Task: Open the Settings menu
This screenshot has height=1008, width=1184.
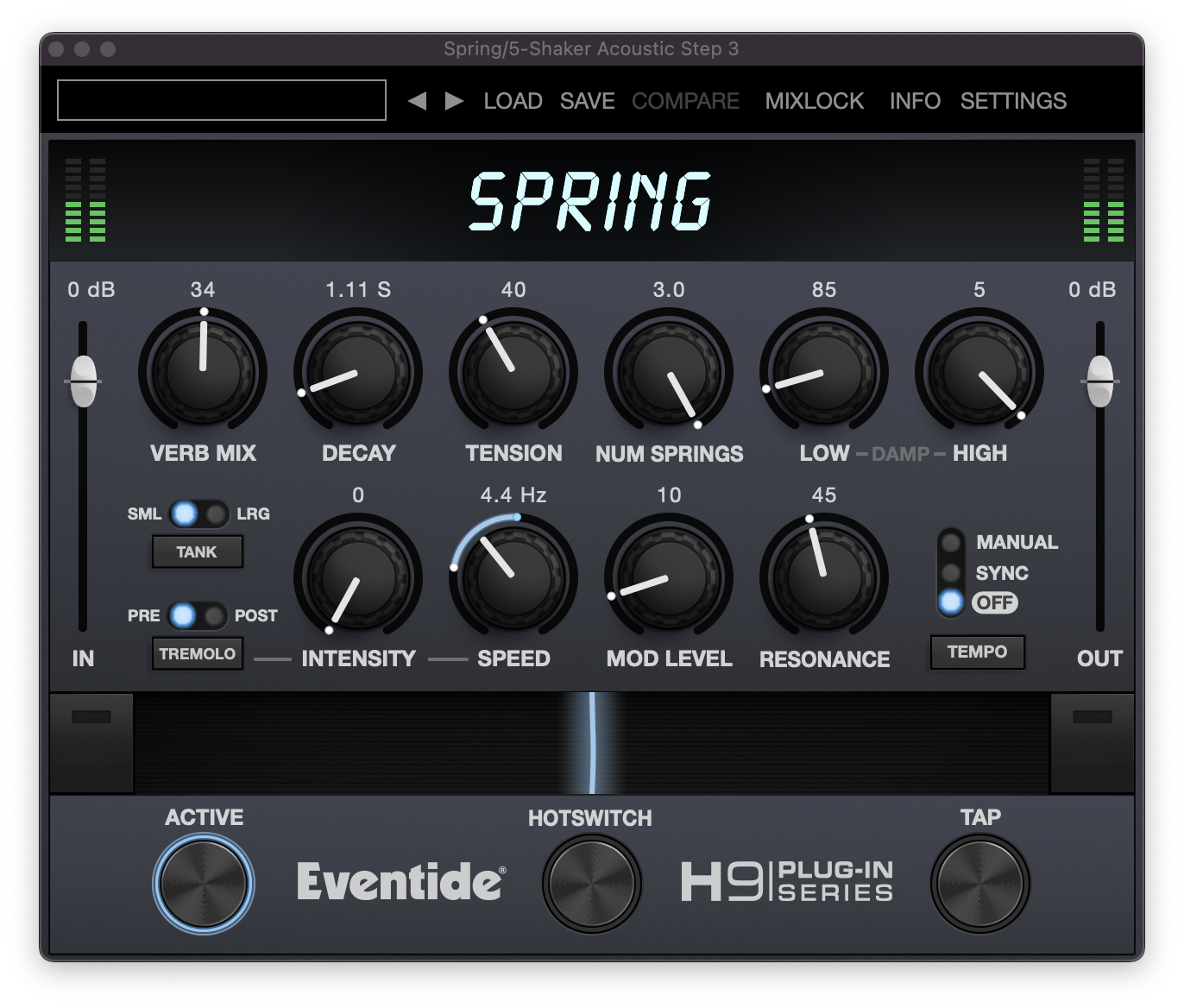Action: 1014,101
